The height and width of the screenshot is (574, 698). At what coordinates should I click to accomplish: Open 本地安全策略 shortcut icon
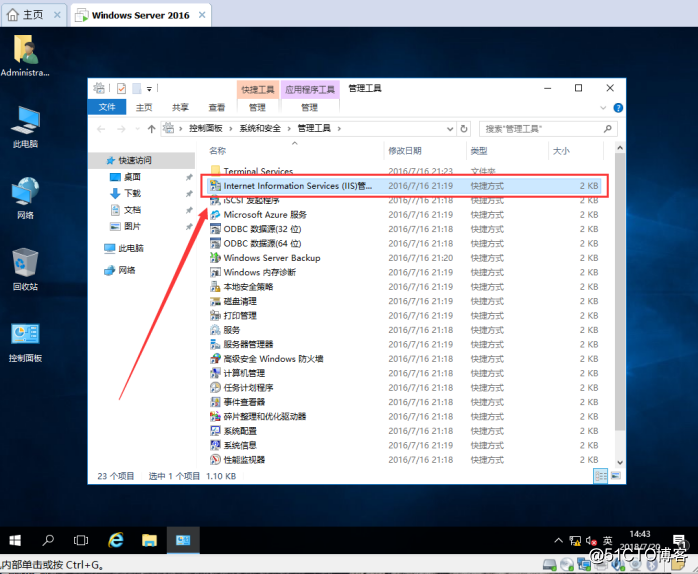[x=215, y=287]
